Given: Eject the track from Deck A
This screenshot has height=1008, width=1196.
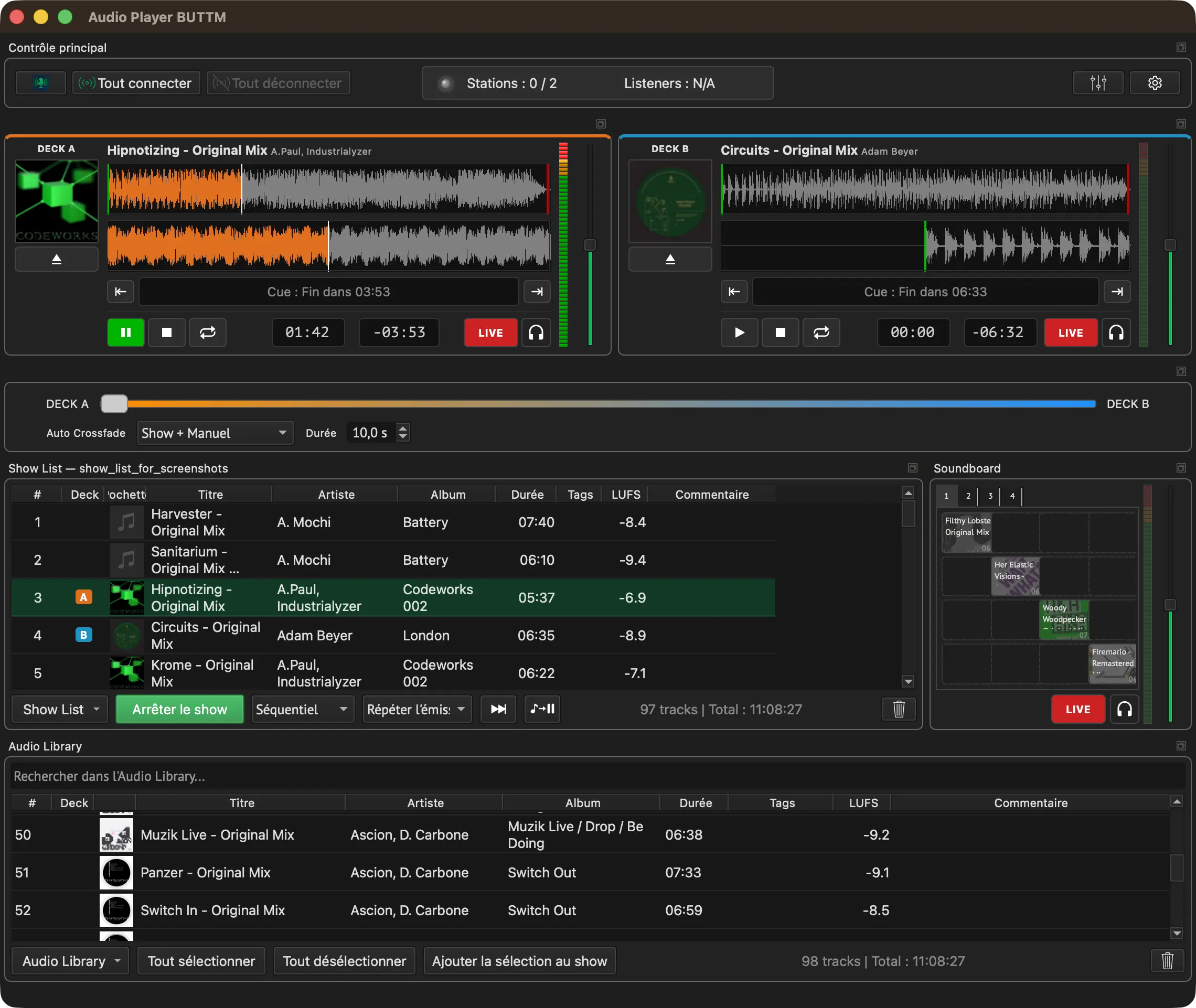Looking at the screenshot, I should tap(57, 260).
